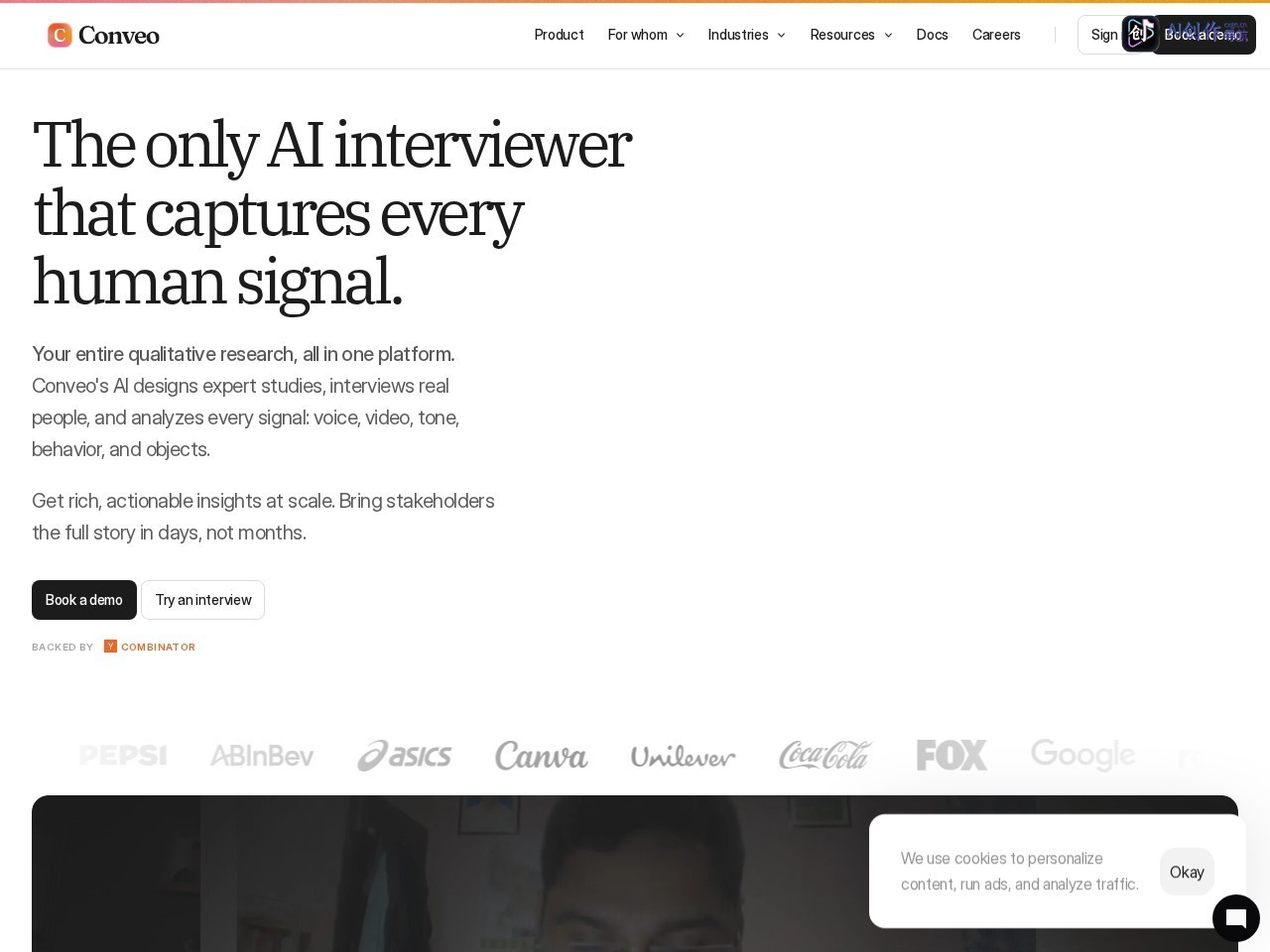Click the Y Combinator square logo
Image resolution: width=1270 pixels, height=952 pixels.
pos(110,647)
